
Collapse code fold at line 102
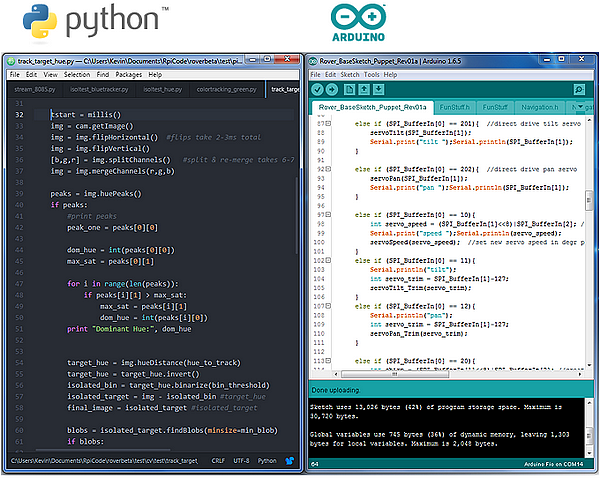pos(328,261)
